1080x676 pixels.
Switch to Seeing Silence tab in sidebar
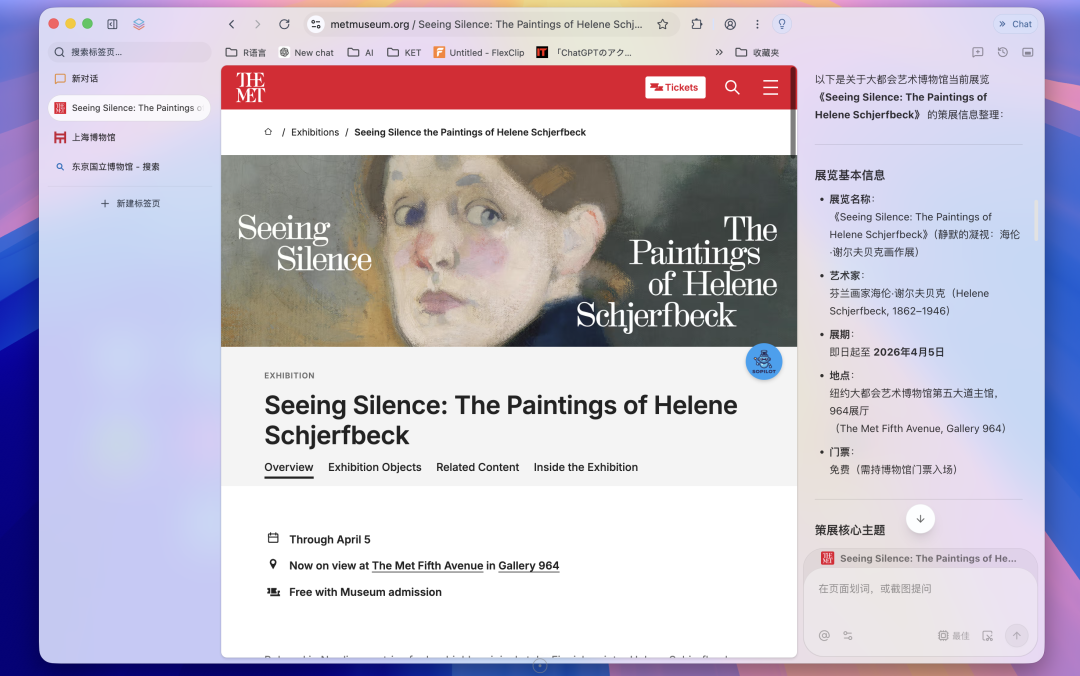pyautogui.click(x=129, y=108)
